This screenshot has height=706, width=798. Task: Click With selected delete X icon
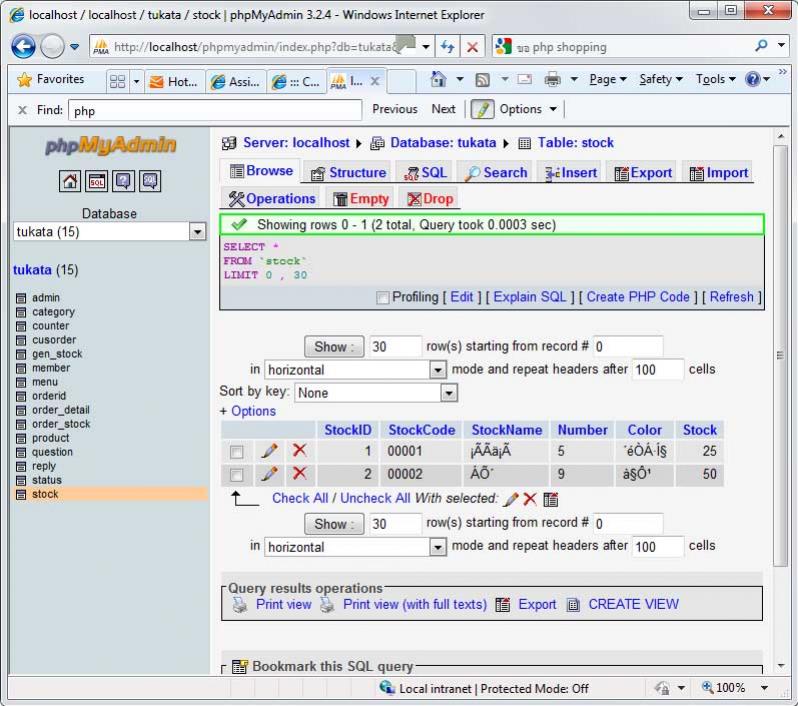tap(530, 499)
